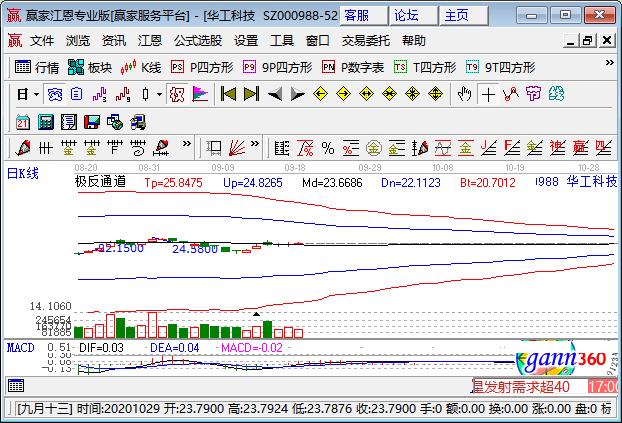Select the Gann fan lines tool
The height and width of the screenshot is (423, 622).
tap(236, 148)
